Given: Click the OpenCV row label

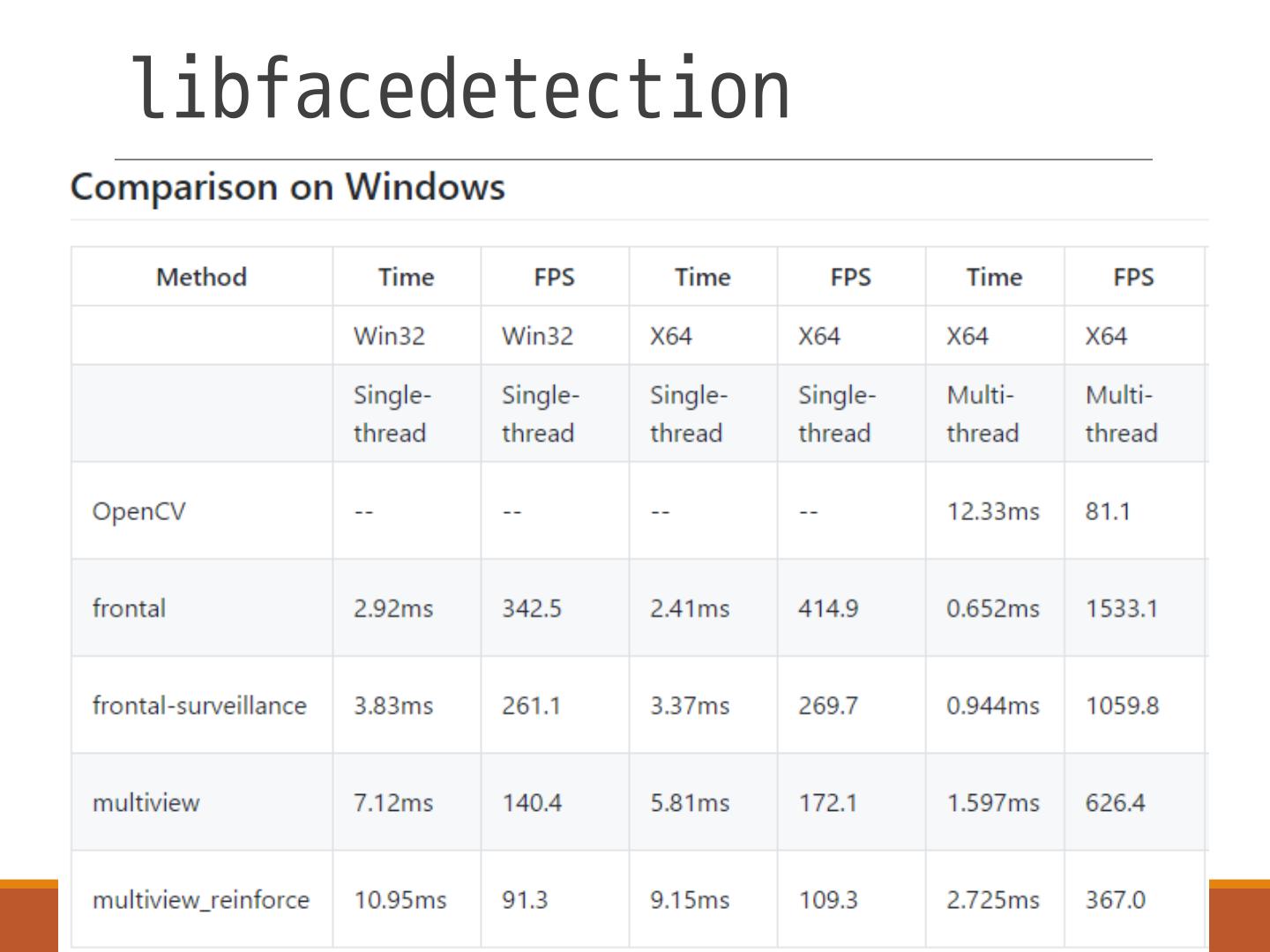Looking at the screenshot, I should click(139, 511).
